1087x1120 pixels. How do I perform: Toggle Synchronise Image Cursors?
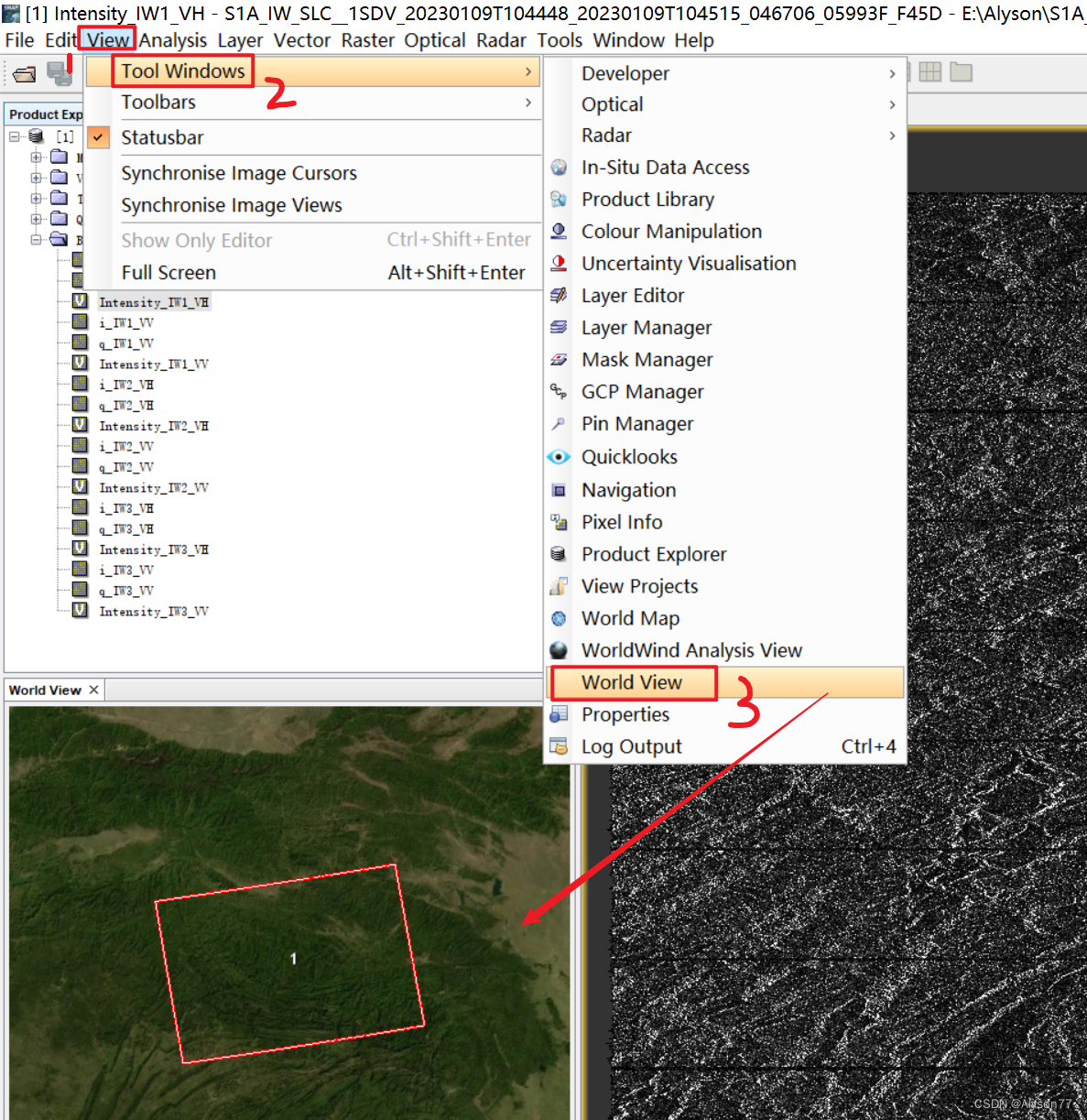(x=239, y=173)
